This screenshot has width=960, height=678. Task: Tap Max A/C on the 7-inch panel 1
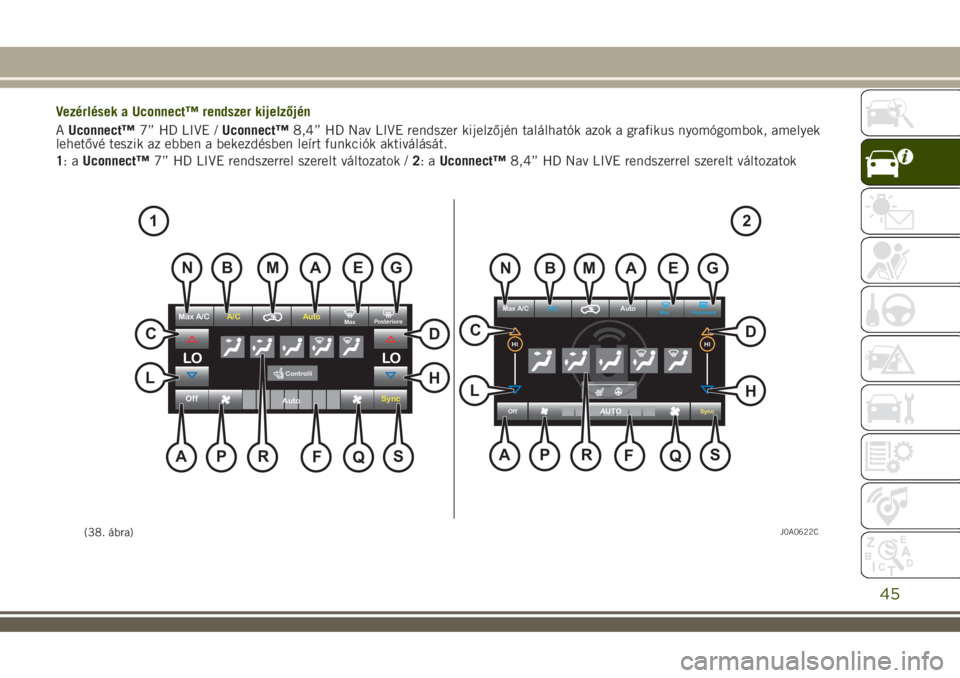point(193,317)
